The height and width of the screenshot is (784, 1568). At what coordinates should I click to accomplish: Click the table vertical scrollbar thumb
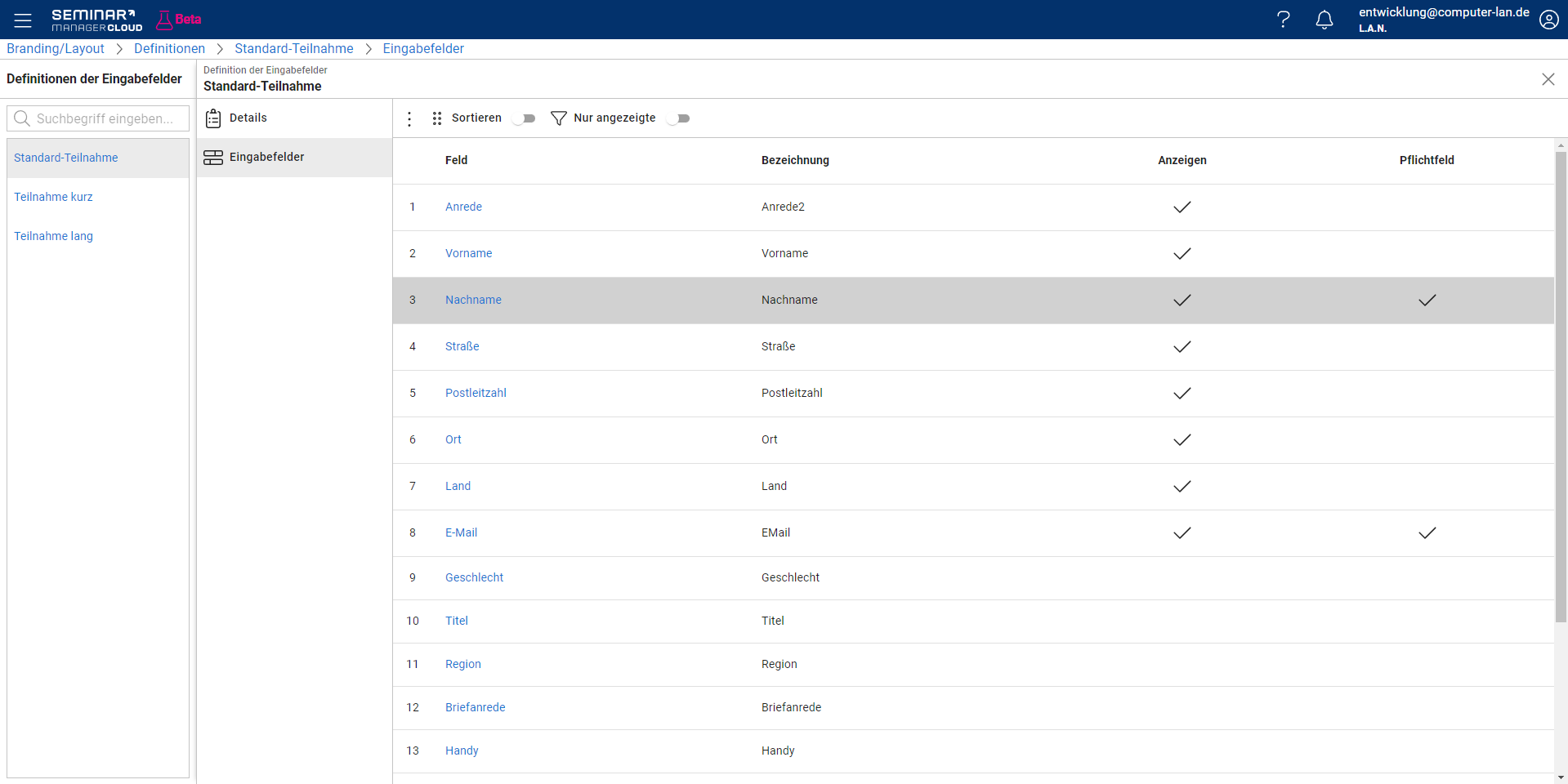point(1561,387)
